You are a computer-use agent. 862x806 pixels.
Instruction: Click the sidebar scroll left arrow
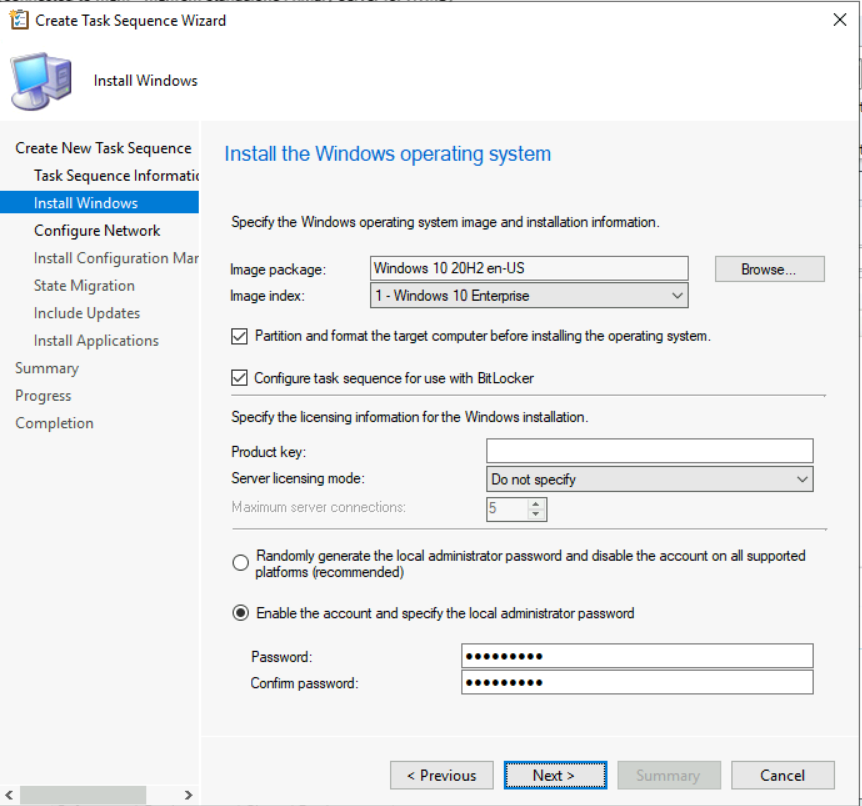[9, 795]
